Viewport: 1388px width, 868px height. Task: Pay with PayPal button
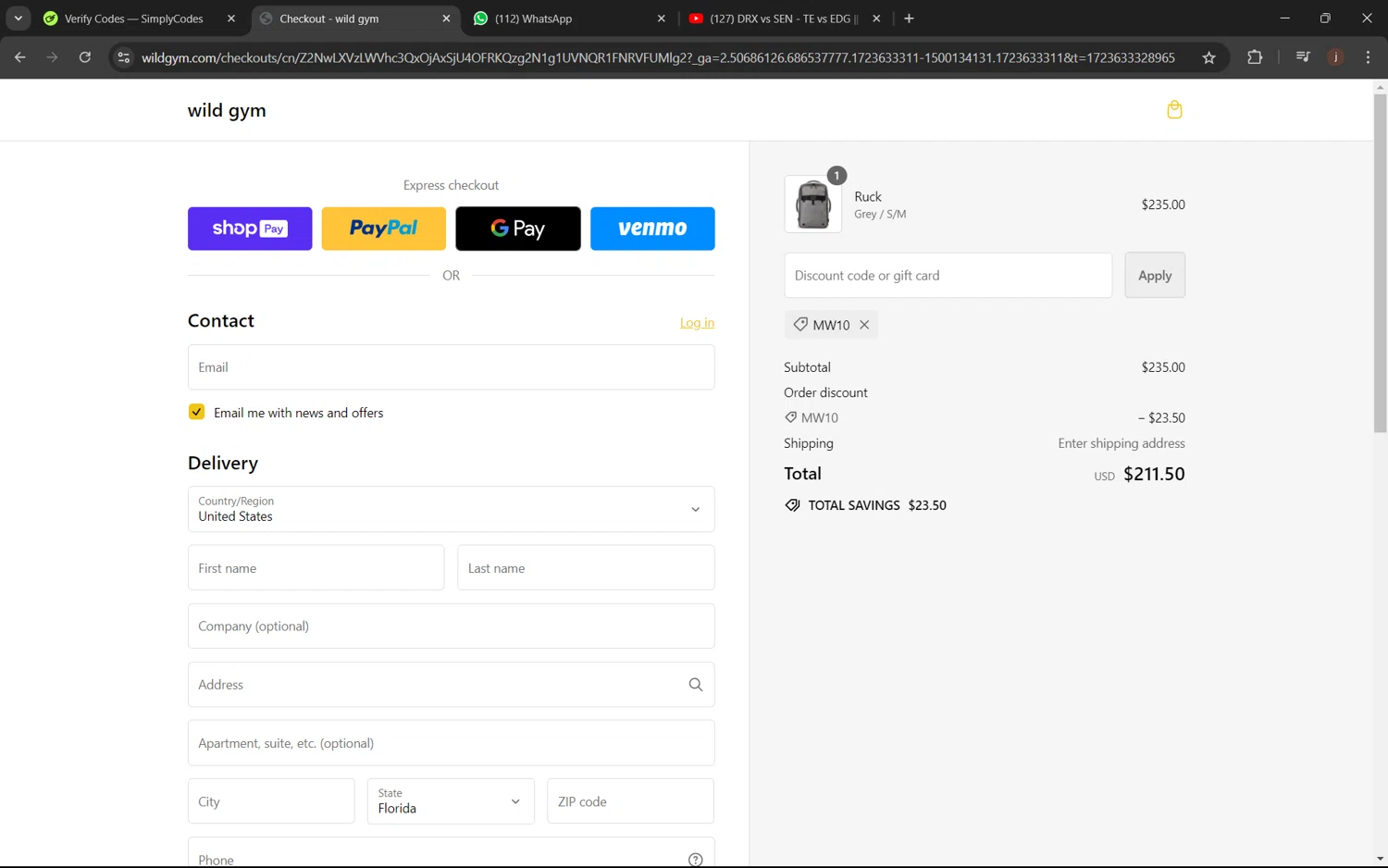[x=384, y=229]
